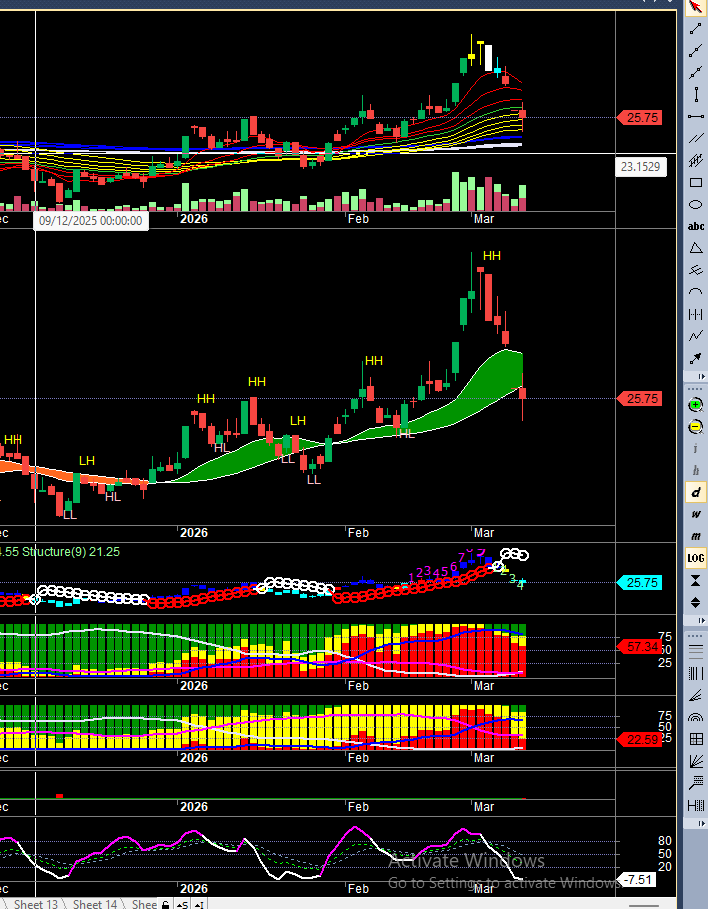Choose the ellipse drawing tool
This screenshot has height=909, width=708.
pos(696,205)
